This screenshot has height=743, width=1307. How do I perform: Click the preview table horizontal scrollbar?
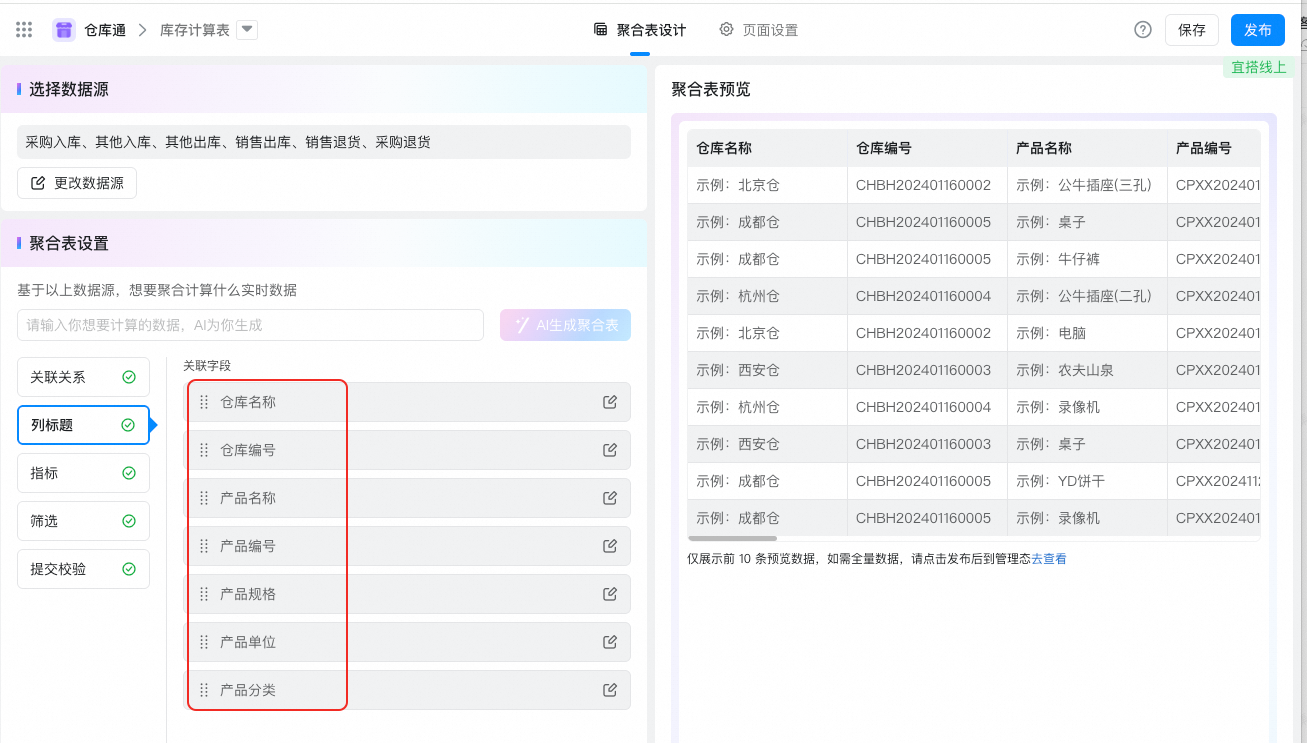[x=732, y=539]
